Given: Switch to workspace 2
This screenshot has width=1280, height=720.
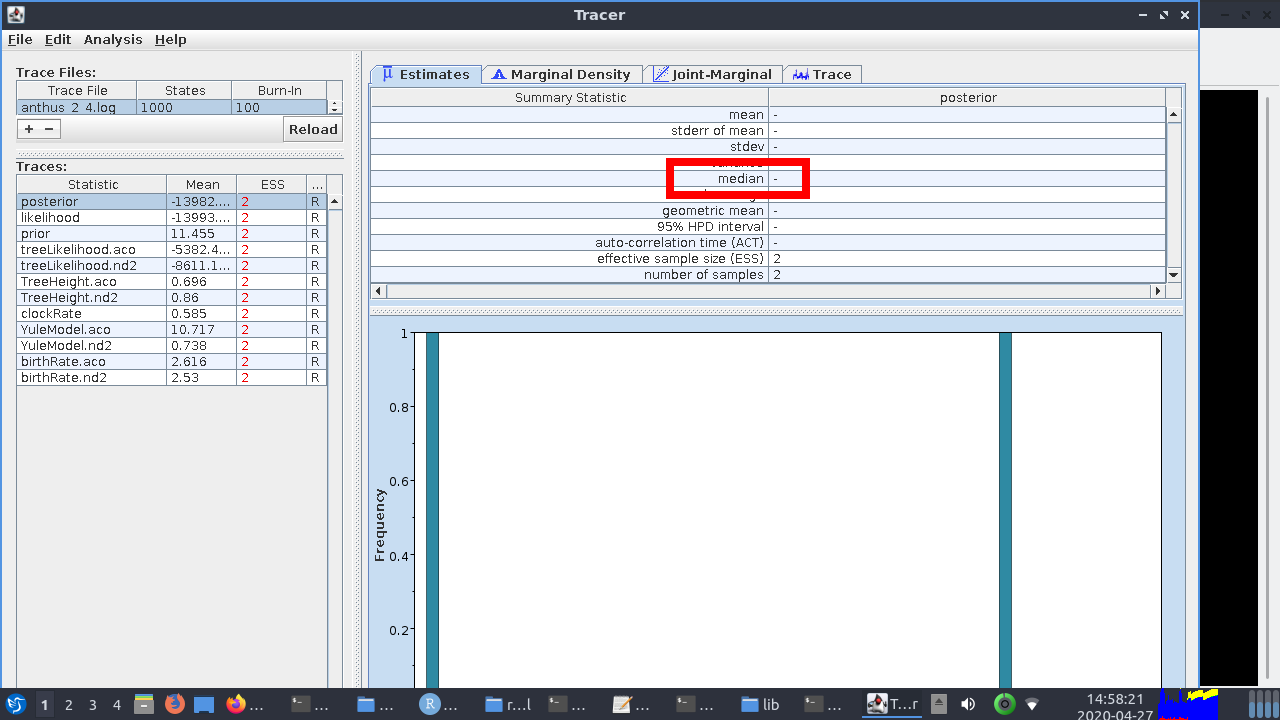Looking at the screenshot, I should pos(68,704).
